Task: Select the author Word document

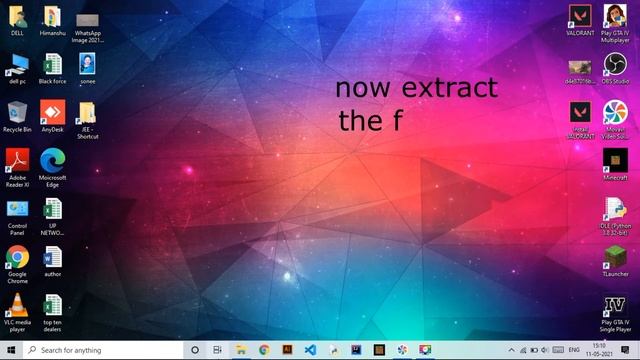Action: pos(52,262)
